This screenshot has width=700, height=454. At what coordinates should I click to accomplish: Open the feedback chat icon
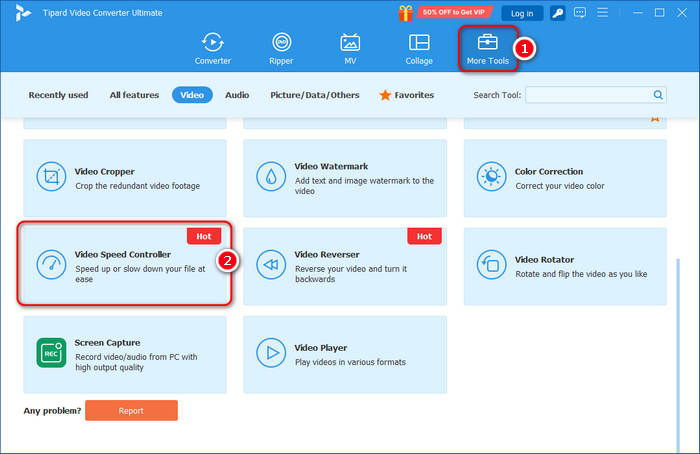pyautogui.click(x=580, y=12)
